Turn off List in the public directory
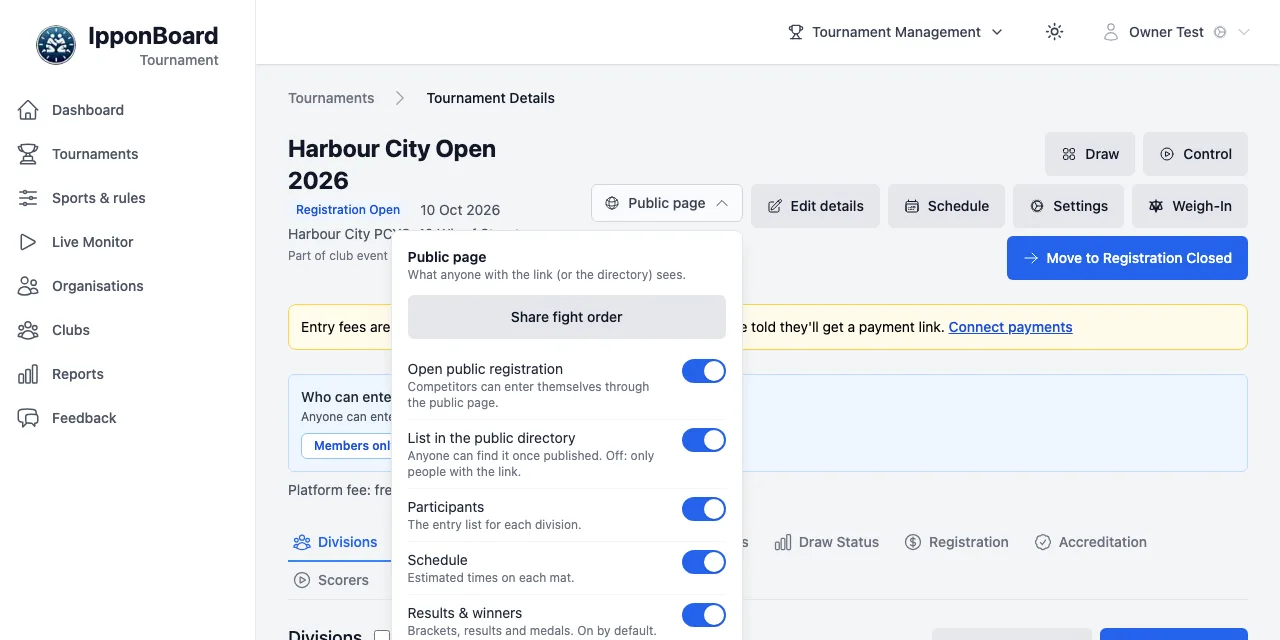The image size is (1280, 640). (x=704, y=440)
